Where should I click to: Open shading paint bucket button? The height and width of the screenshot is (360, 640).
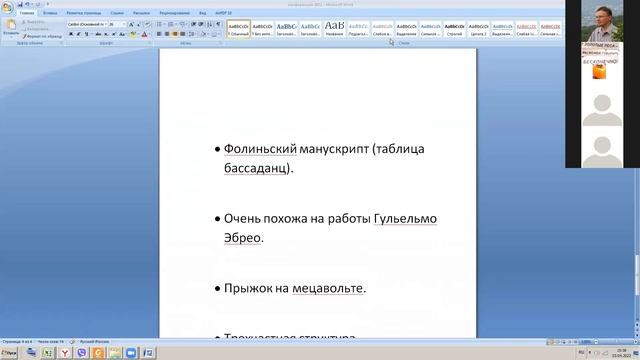(204, 34)
